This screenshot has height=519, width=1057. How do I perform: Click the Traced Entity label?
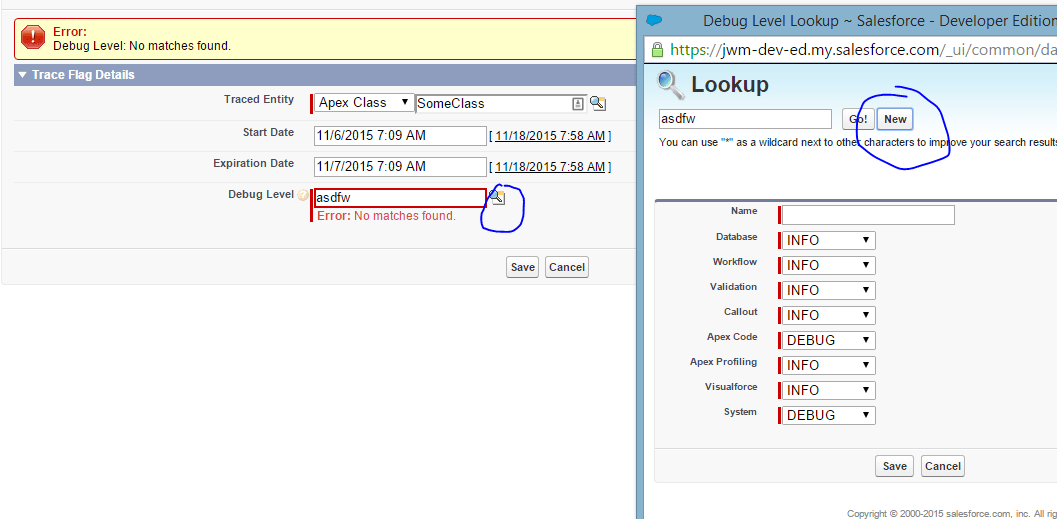(259, 99)
